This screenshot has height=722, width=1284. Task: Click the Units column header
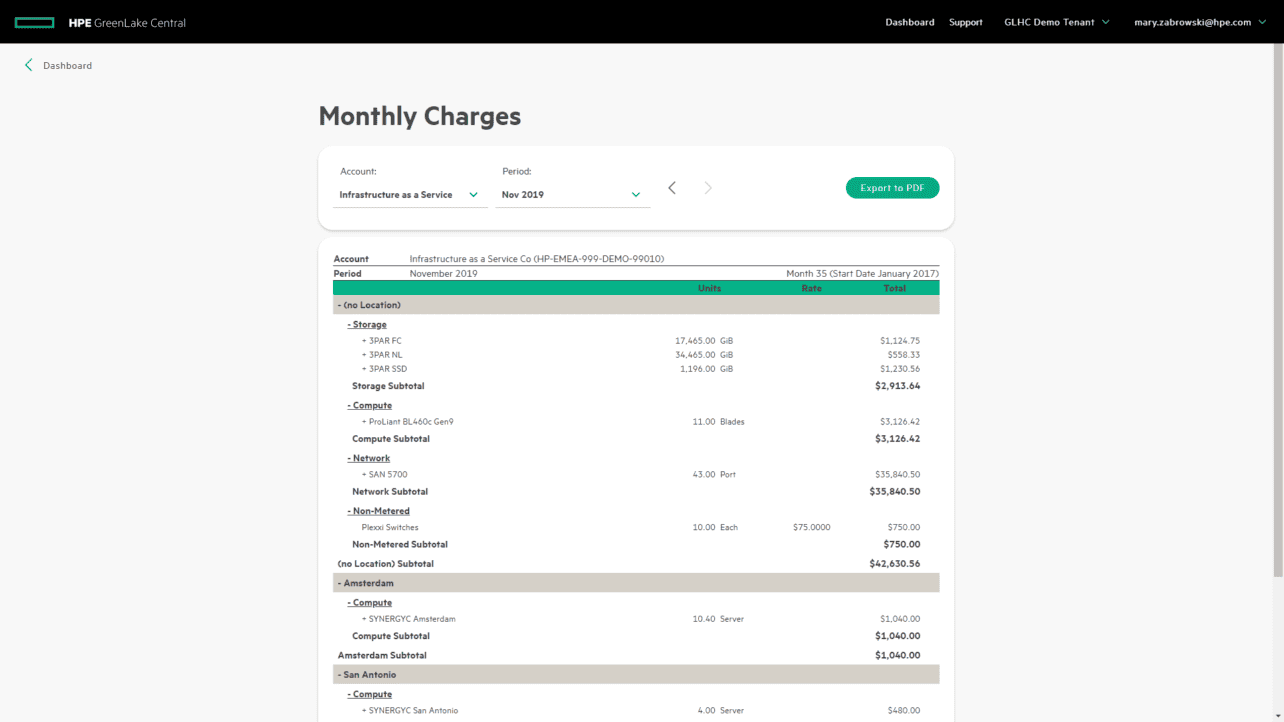(709, 288)
